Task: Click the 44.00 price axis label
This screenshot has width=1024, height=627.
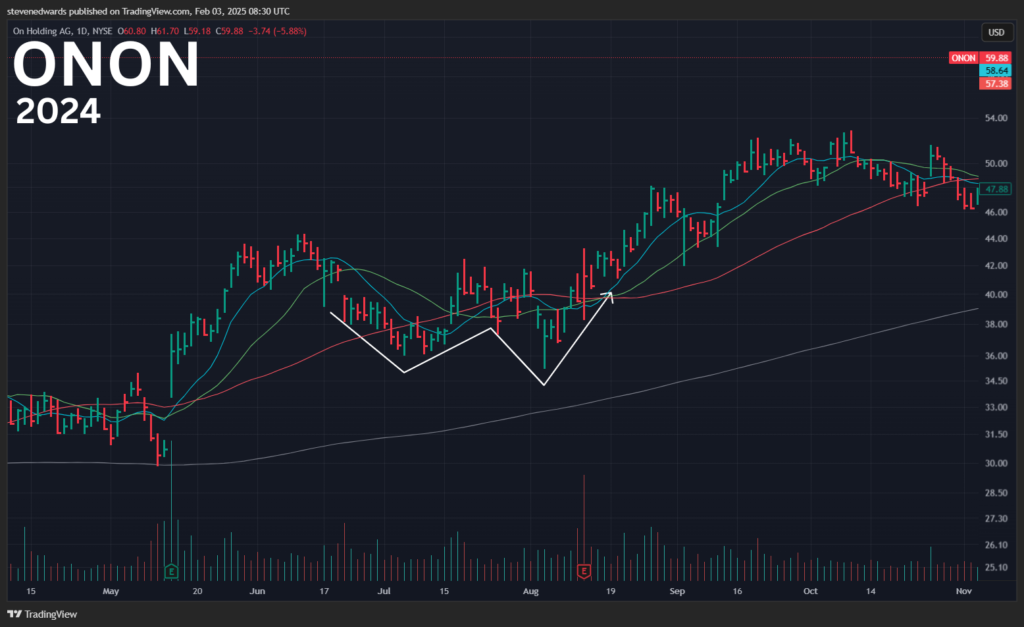Action: 996,239
